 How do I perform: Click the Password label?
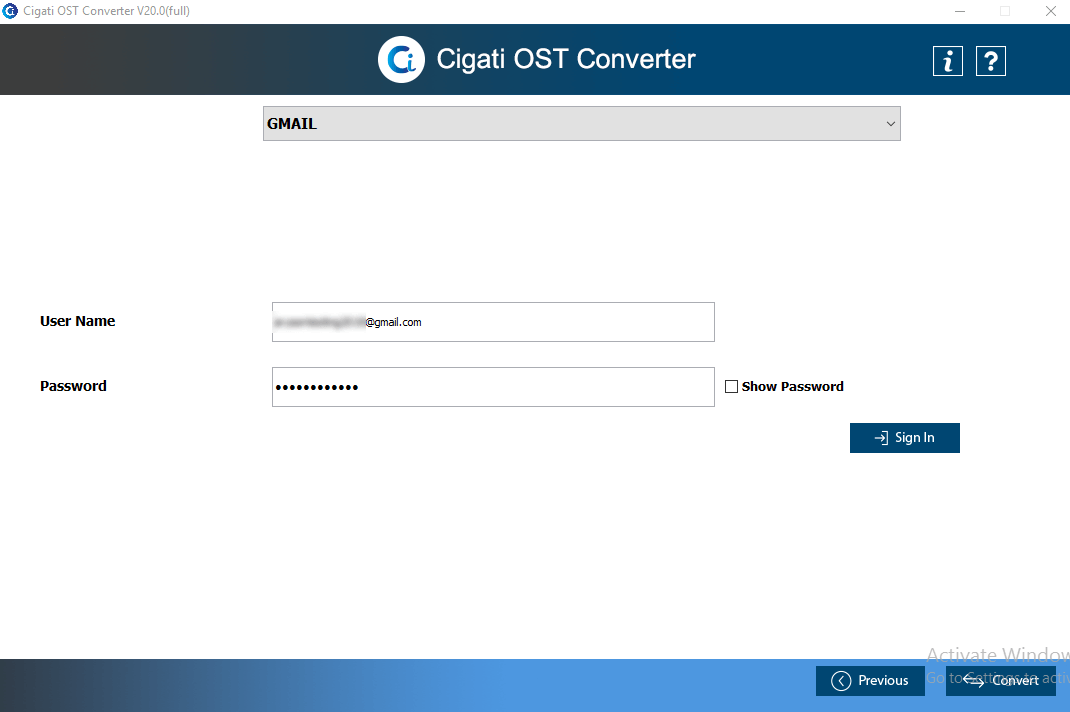[73, 386]
